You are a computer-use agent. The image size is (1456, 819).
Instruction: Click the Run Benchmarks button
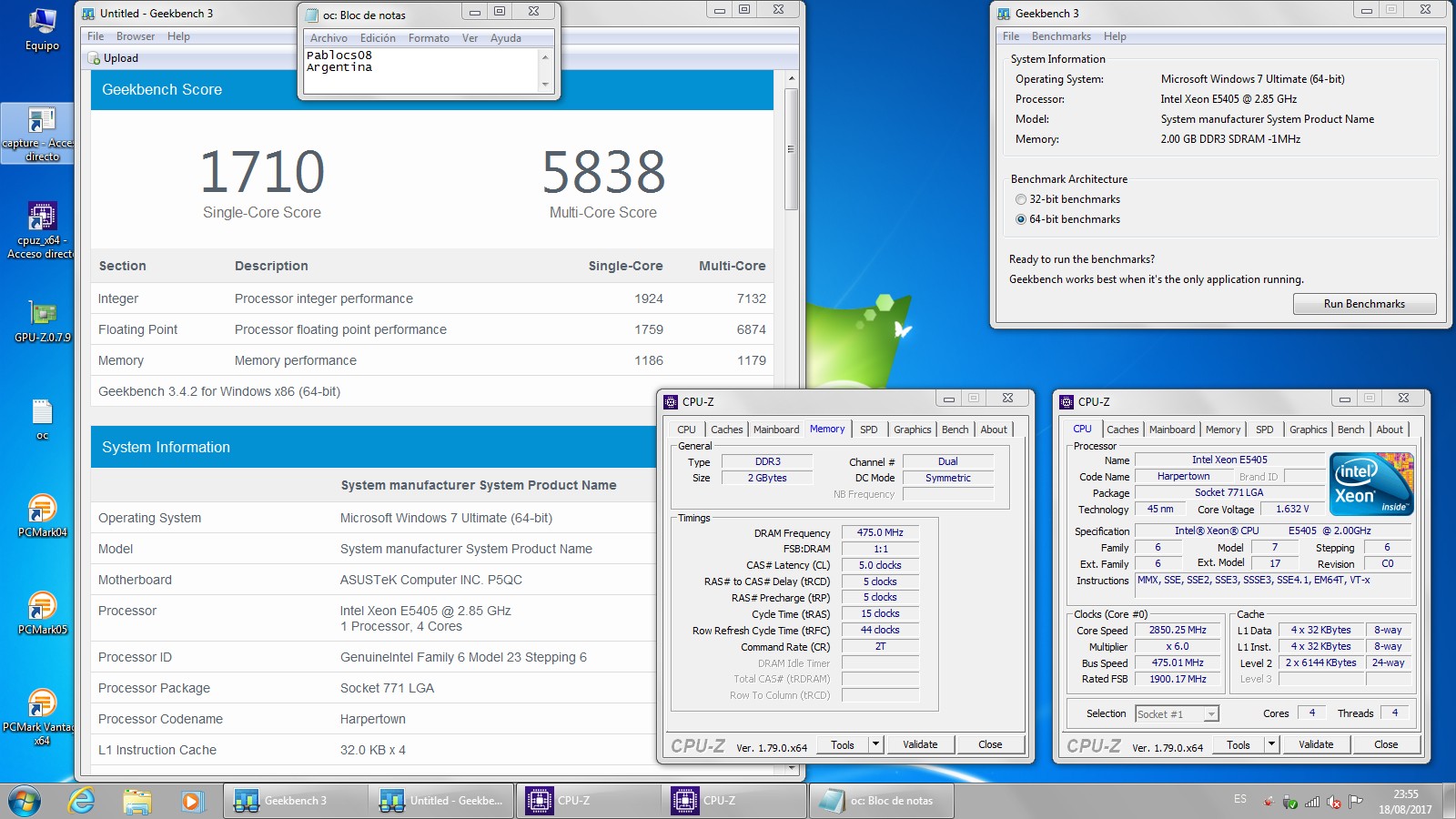(1364, 304)
